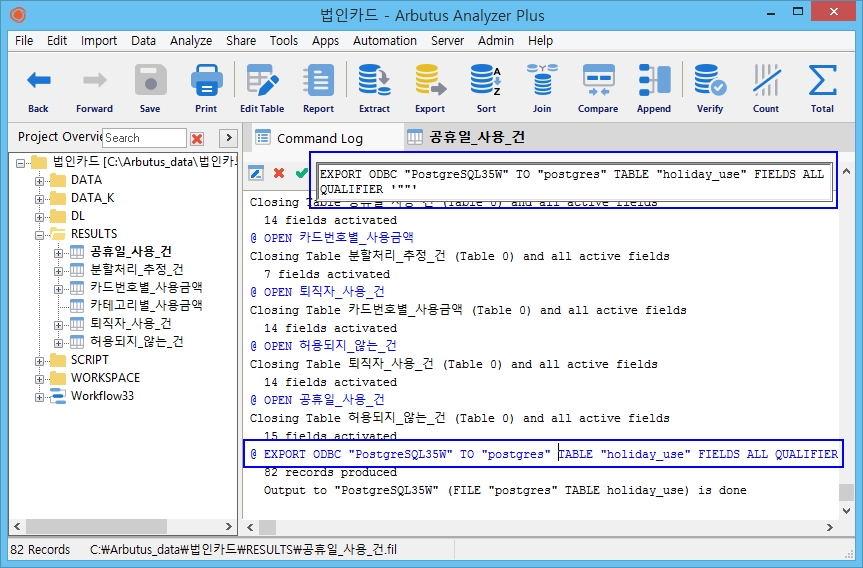Run the Count command
This screenshot has height=568, width=863.
(x=766, y=88)
